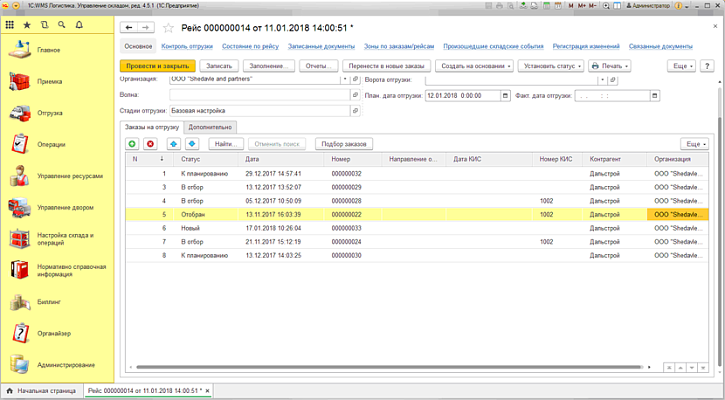
Task: Click the move row down arrow icon
Action: coord(191,144)
